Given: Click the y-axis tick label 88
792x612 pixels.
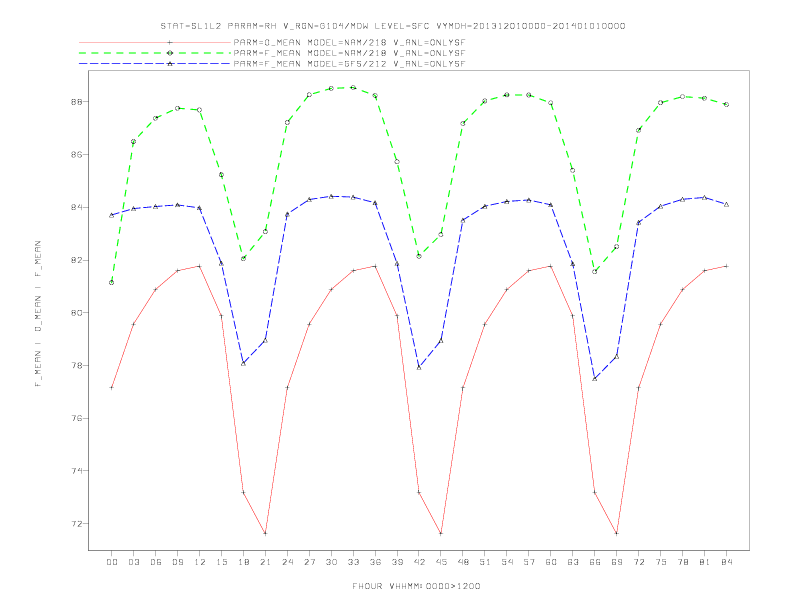Looking at the screenshot, I should 77,101.
